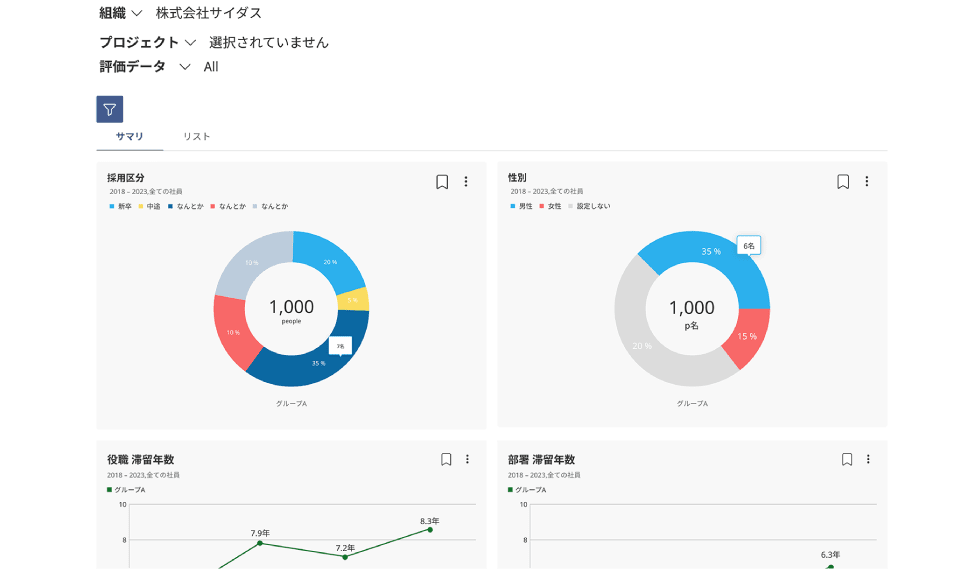Viewport: 963px width, 569px height.
Task: Click the 選択されていません project value
Action: (269, 42)
